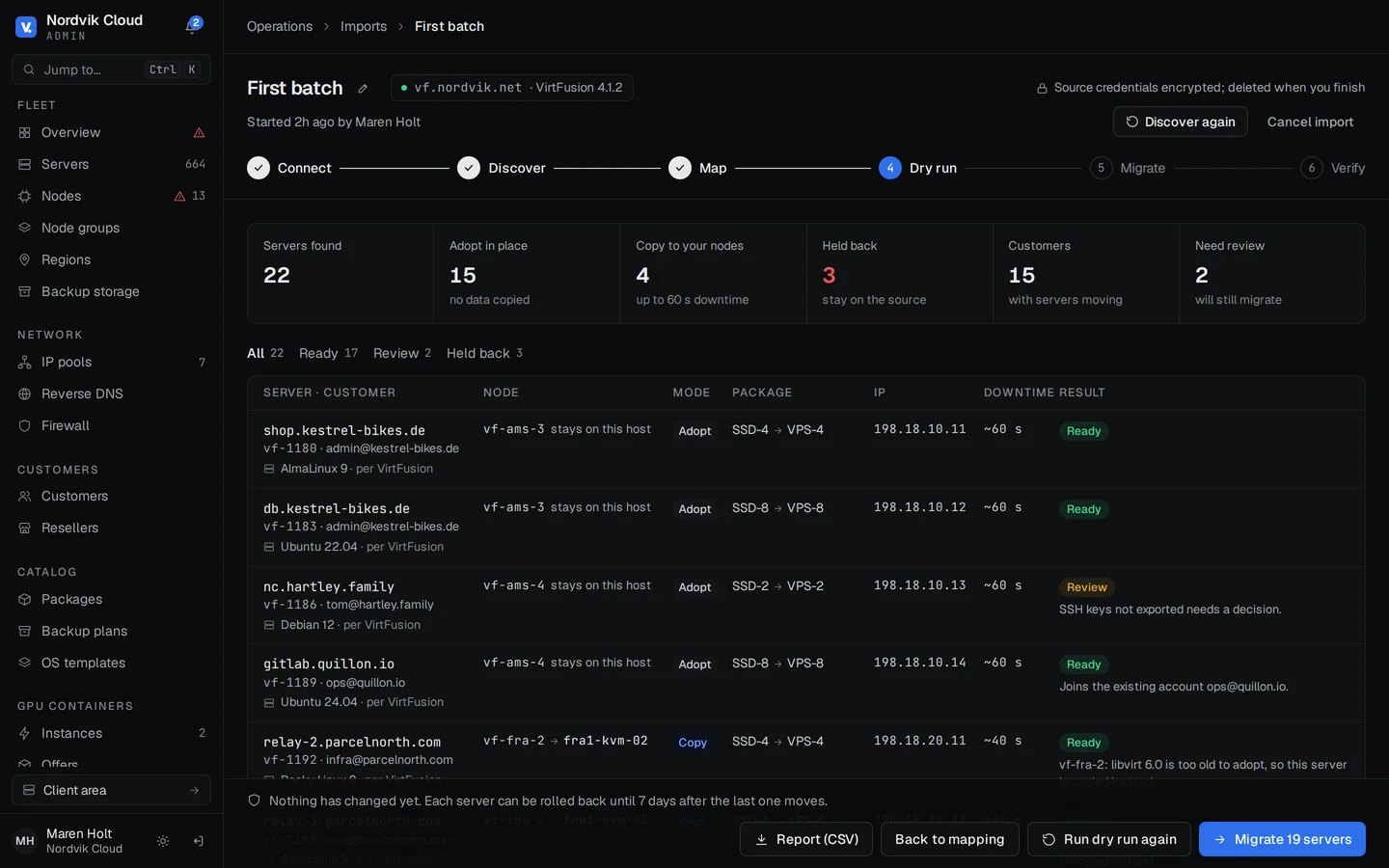Image resolution: width=1389 pixels, height=868 pixels.
Task: Open the notifications bell icon
Action: [192, 26]
